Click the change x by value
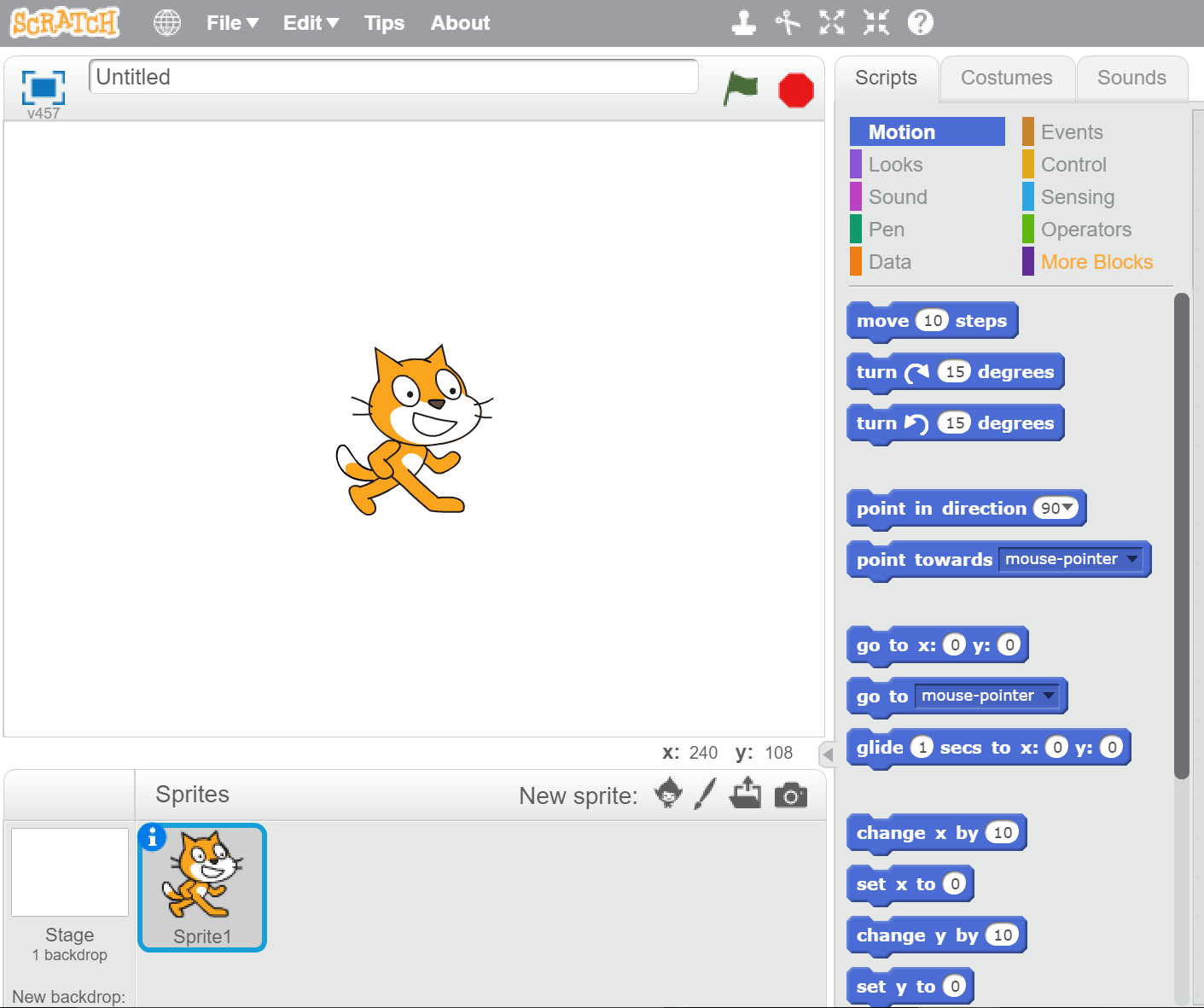1204x1008 pixels. coord(1003,832)
